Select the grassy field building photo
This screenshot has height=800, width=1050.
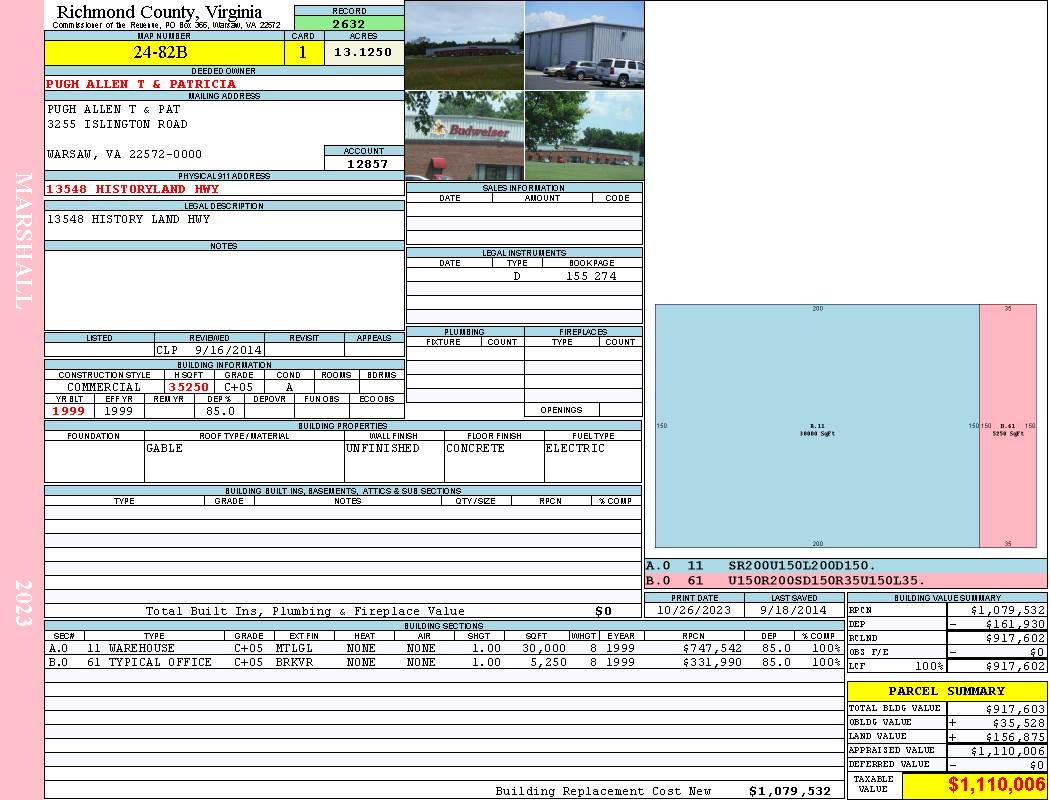tap(464, 45)
